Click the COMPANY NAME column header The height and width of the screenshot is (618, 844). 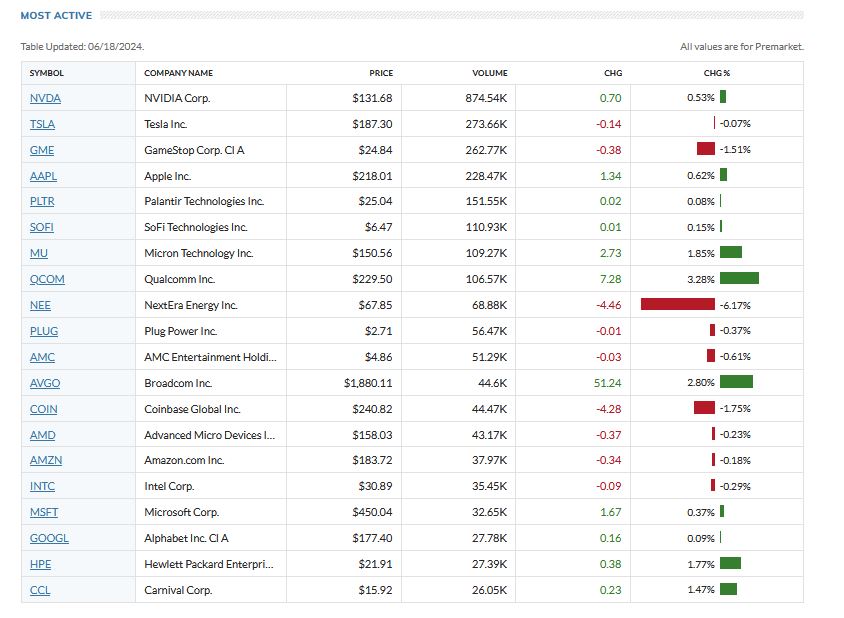point(178,73)
